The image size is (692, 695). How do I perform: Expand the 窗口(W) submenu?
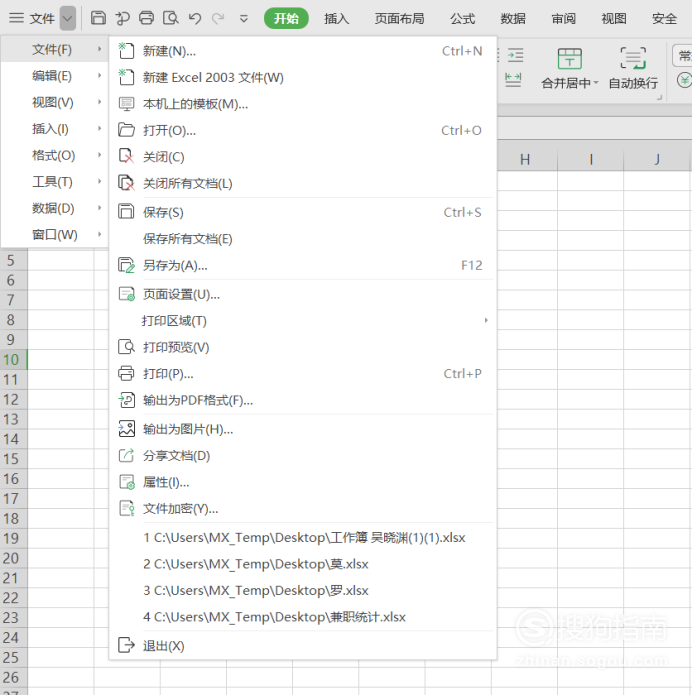coord(55,234)
